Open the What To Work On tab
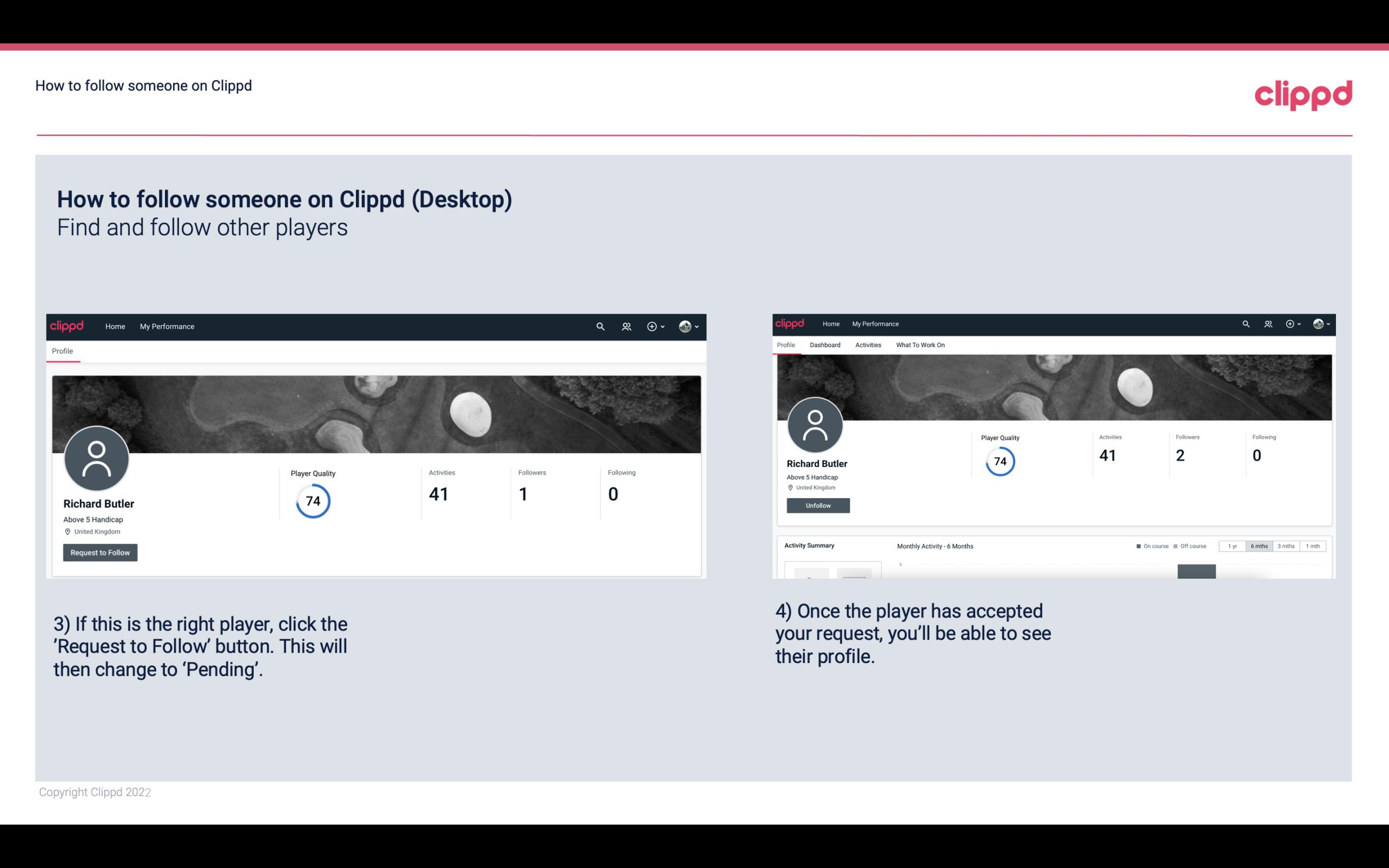1389x868 pixels. (920, 344)
